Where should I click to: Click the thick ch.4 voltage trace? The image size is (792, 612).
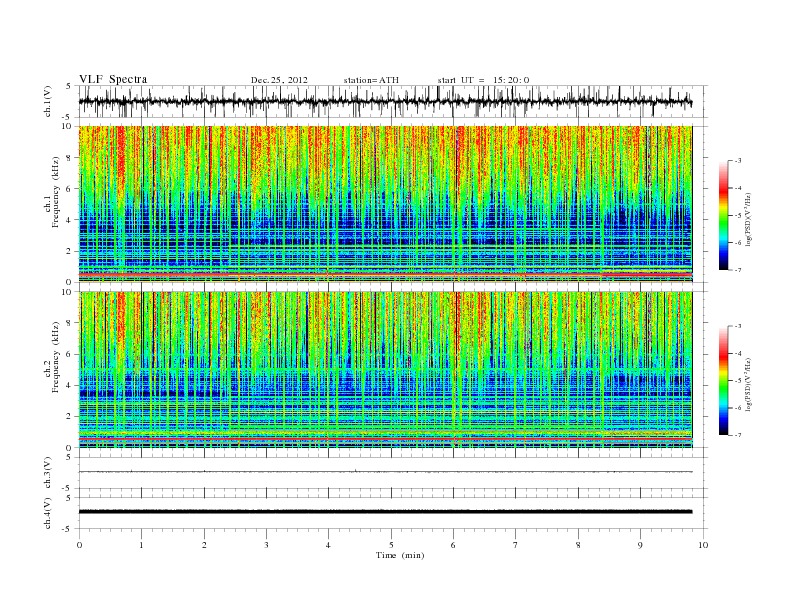385,512
